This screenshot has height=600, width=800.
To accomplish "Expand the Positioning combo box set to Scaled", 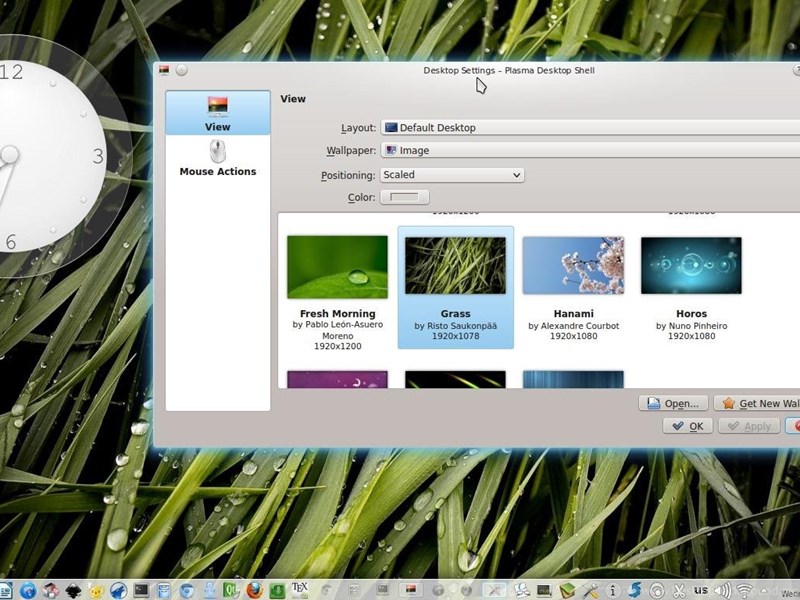I will [x=452, y=175].
